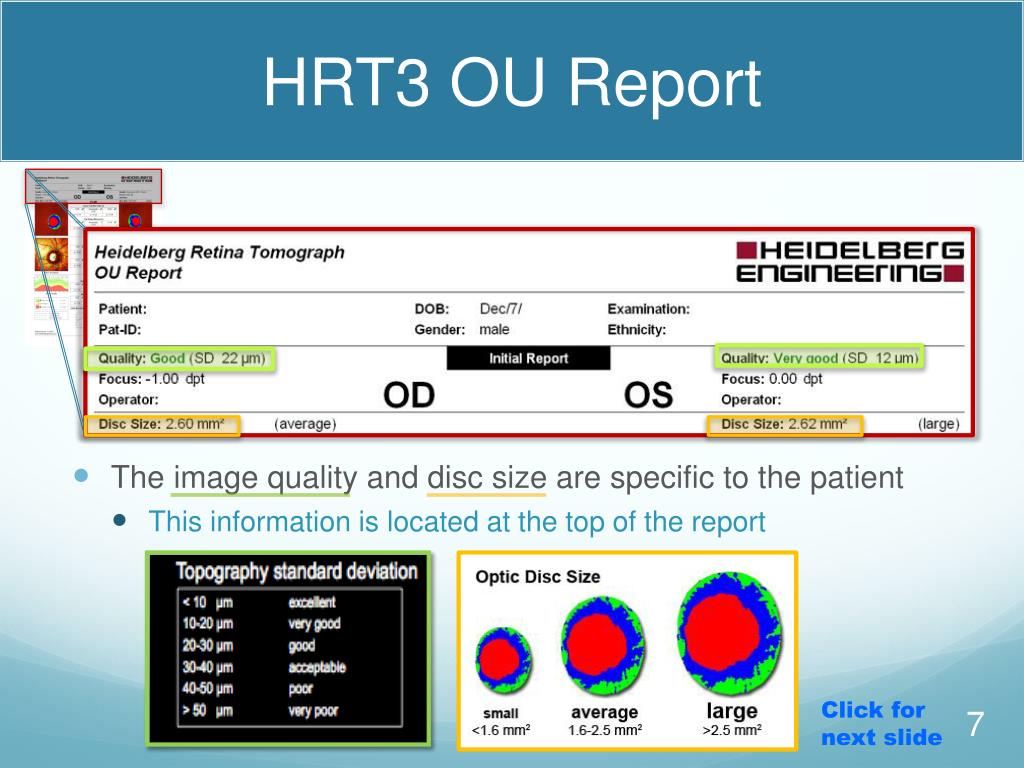
Task: Select the large optic disc image
Action: tap(729, 633)
